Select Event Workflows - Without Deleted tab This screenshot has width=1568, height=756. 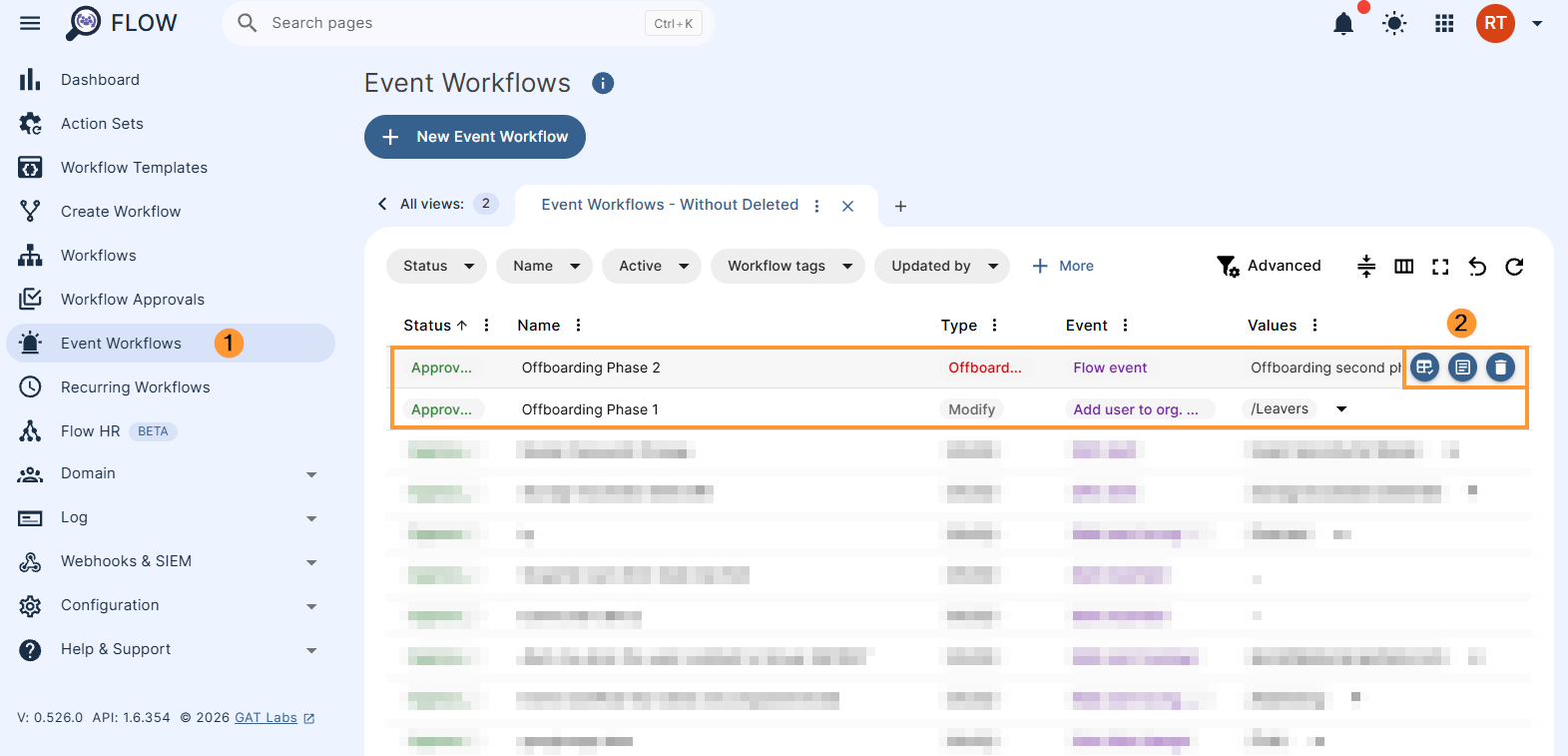click(670, 205)
